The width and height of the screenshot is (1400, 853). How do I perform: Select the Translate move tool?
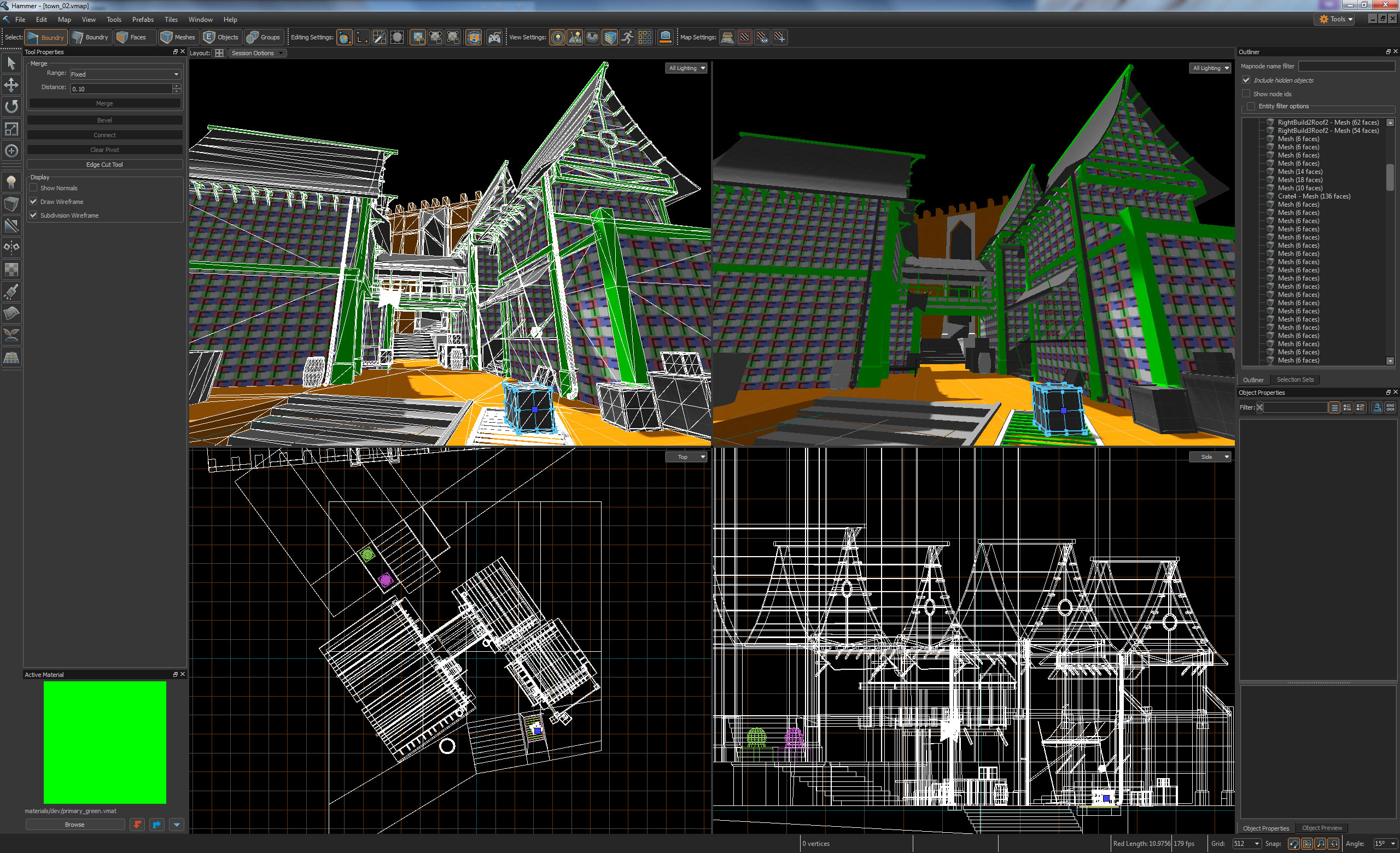pos(11,85)
